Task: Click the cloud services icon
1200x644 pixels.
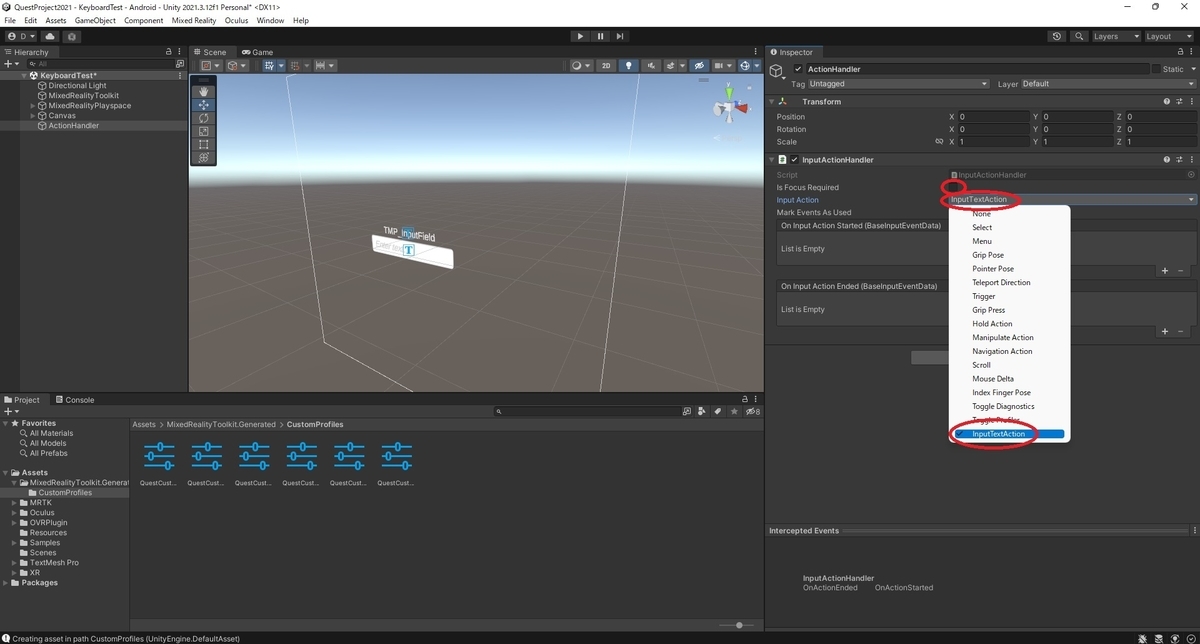Action: [x=50, y=36]
